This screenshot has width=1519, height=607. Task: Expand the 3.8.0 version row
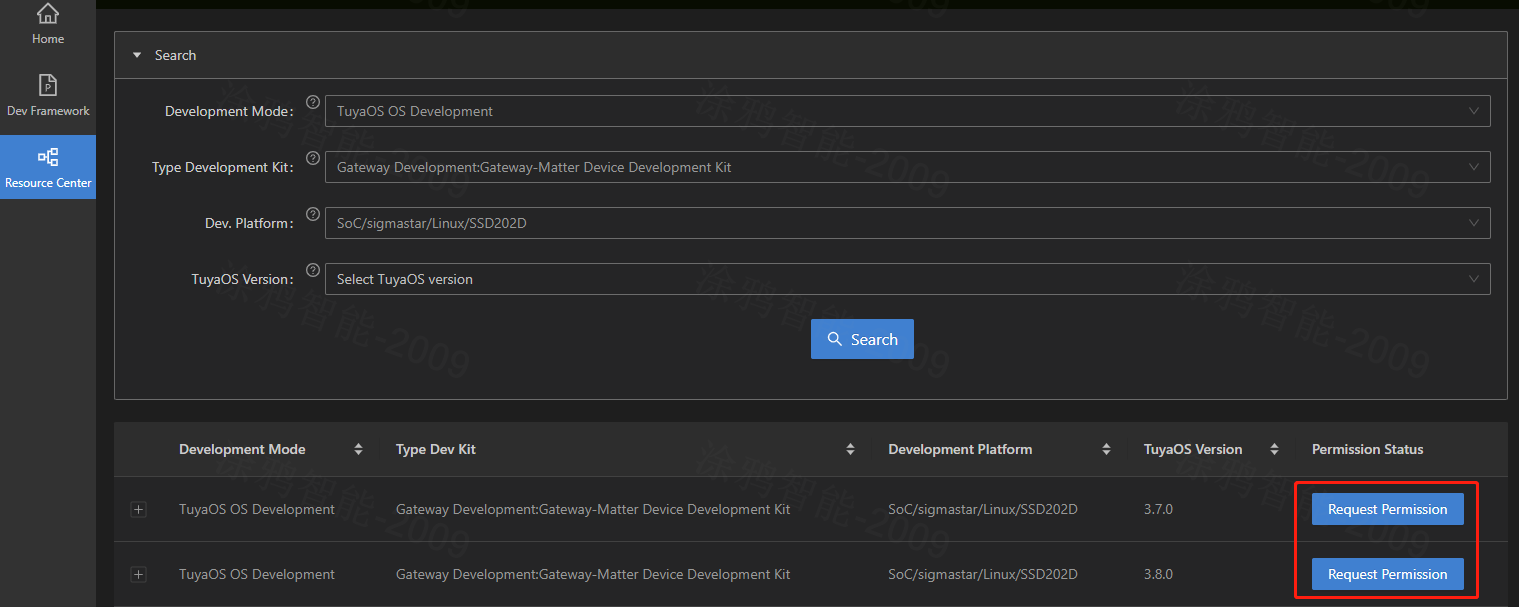139,575
